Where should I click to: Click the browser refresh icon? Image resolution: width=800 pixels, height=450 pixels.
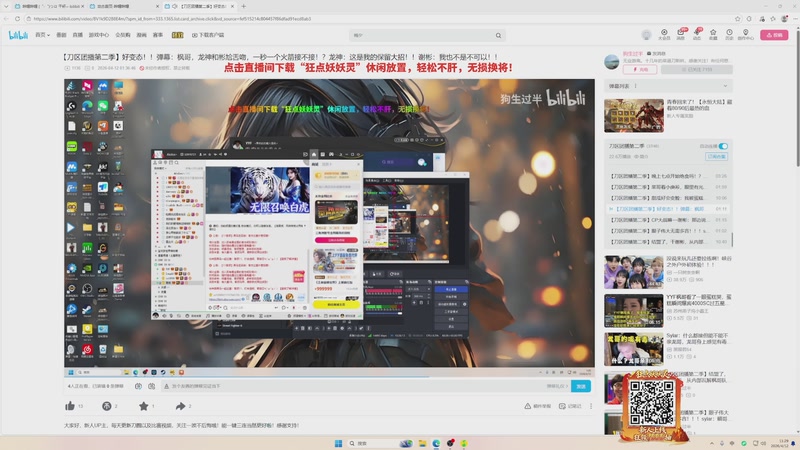17,19
